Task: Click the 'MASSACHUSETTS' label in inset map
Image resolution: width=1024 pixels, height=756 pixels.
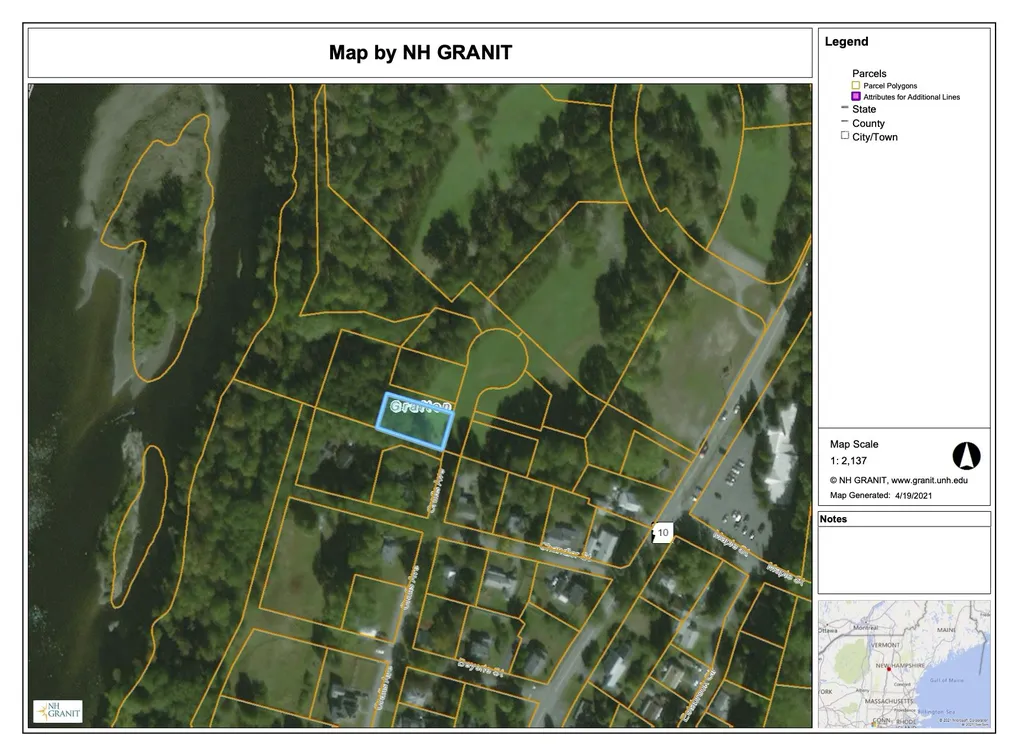Action: coord(888,701)
